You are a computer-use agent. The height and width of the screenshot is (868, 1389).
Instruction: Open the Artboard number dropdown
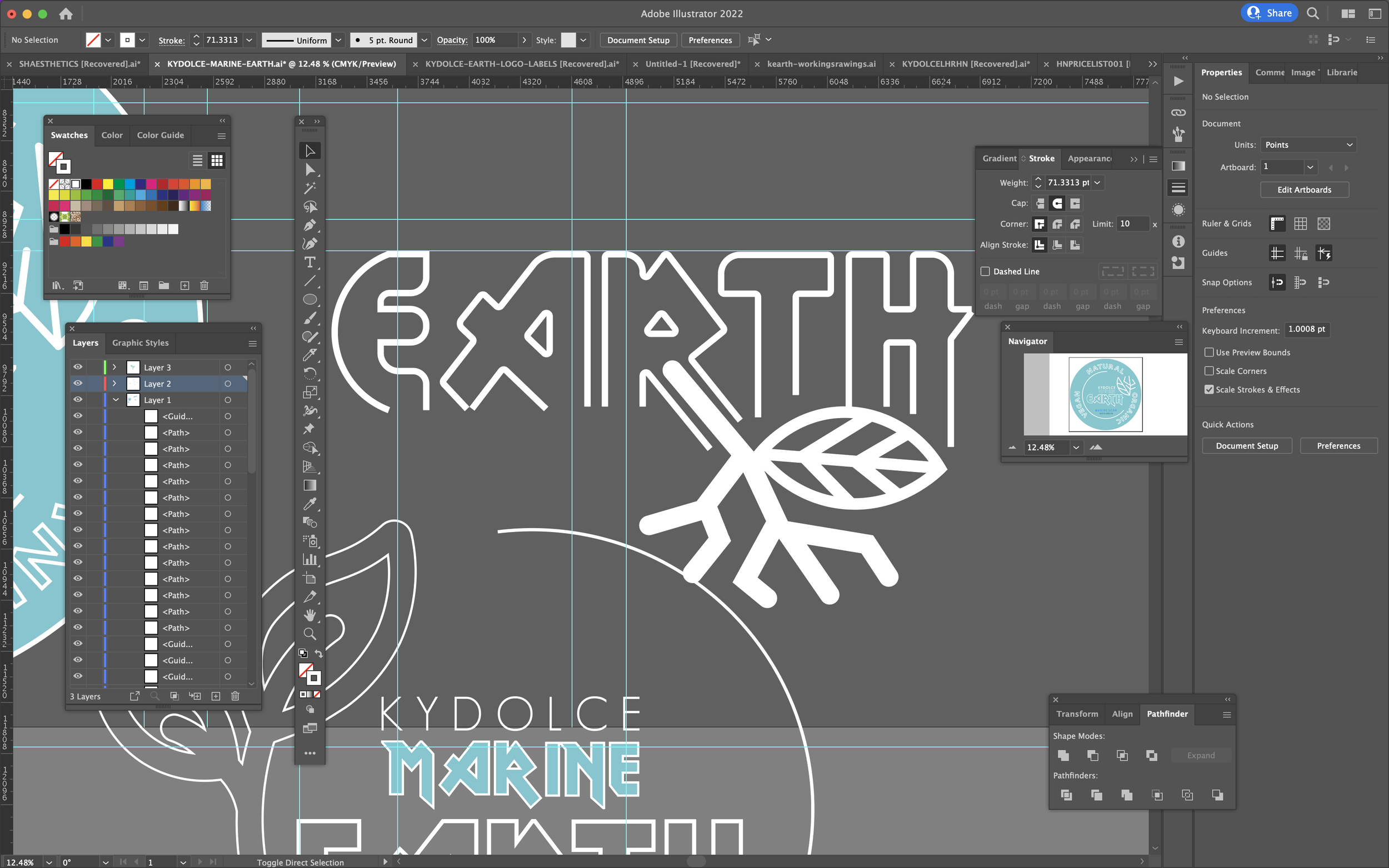point(1310,167)
